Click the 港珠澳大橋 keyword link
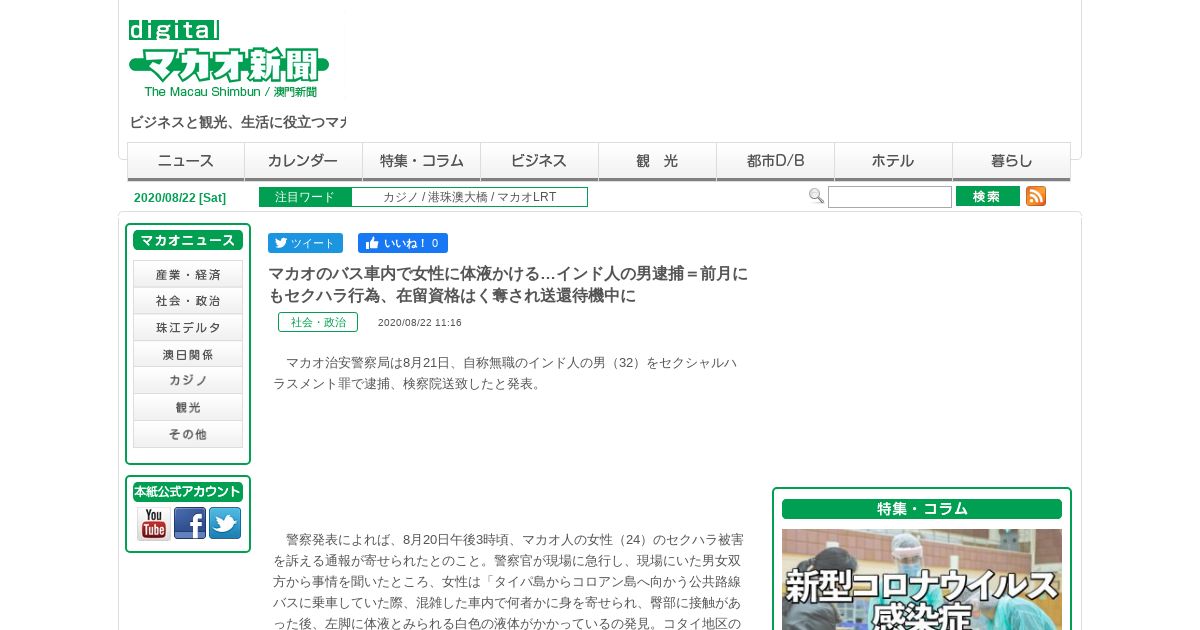 (458, 197)
